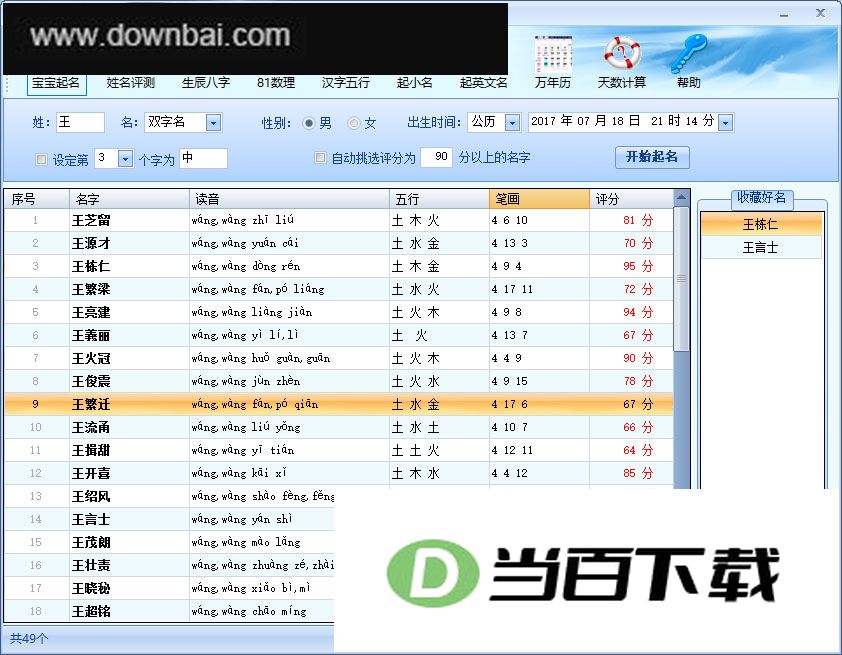The height and width of the screenshot is (655, 842).
Task: Switch to the 宝宝起名 tab
Action: 56,83
